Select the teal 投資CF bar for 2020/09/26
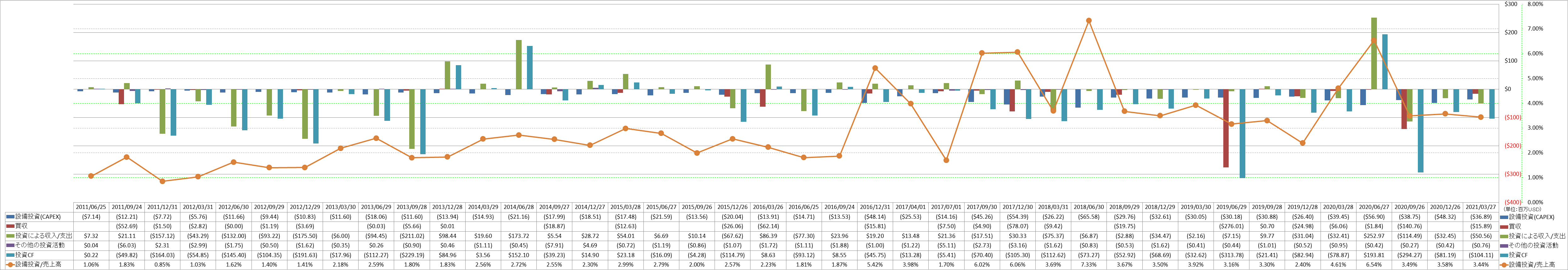This screenshot has width=1568, height=270. (1421, 131)
